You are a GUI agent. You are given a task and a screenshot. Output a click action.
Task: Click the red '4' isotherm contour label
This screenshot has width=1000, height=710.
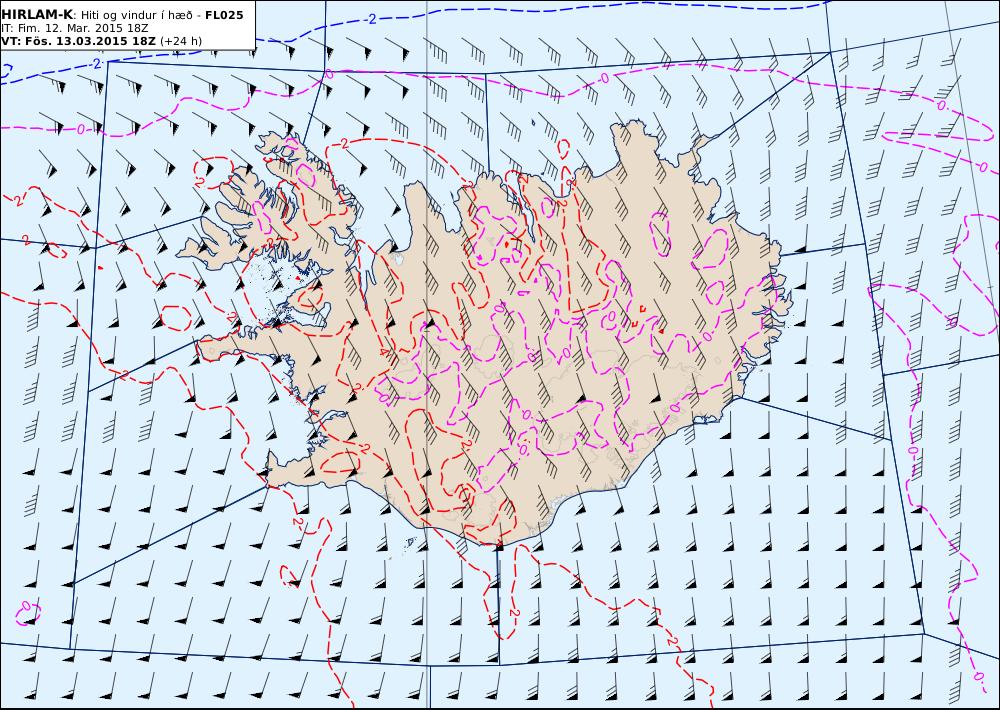pyautogui.click(x=384, y=352)
